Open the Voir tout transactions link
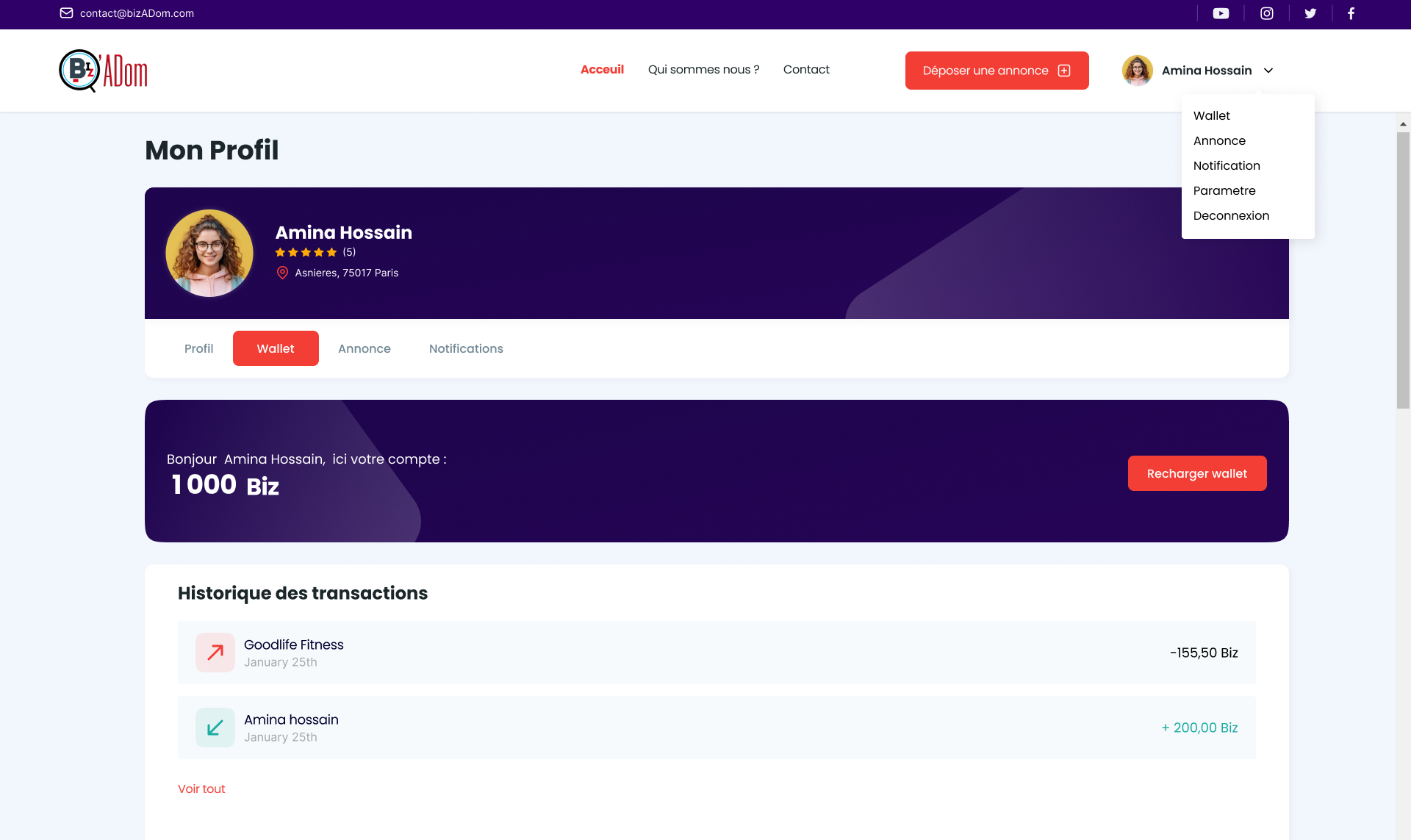 201,789
